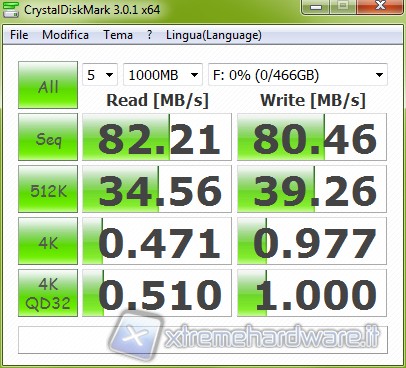Image resolution: width=406 pixels, height=368 pixels.
Task: Click the CrystalDiskMark title bar app icon
Action: click(10, 9)
